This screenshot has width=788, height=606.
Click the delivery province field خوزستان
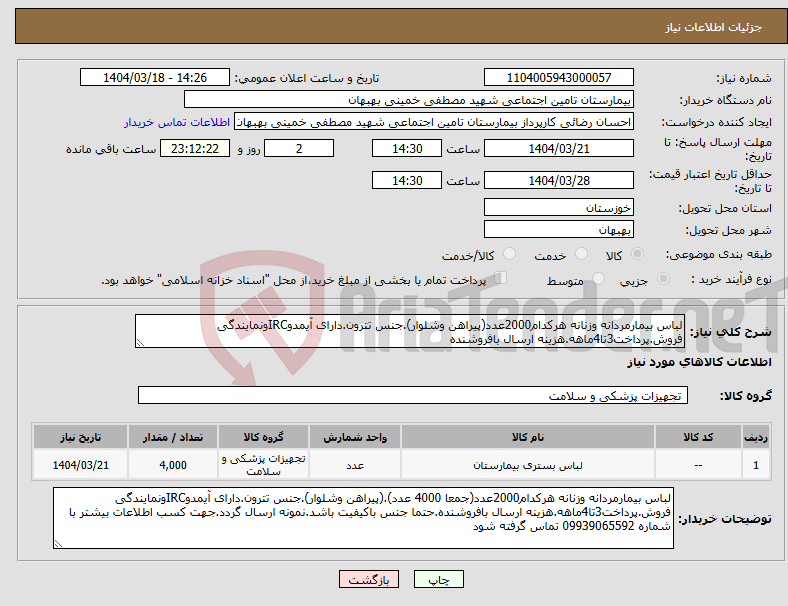point(559,207)
